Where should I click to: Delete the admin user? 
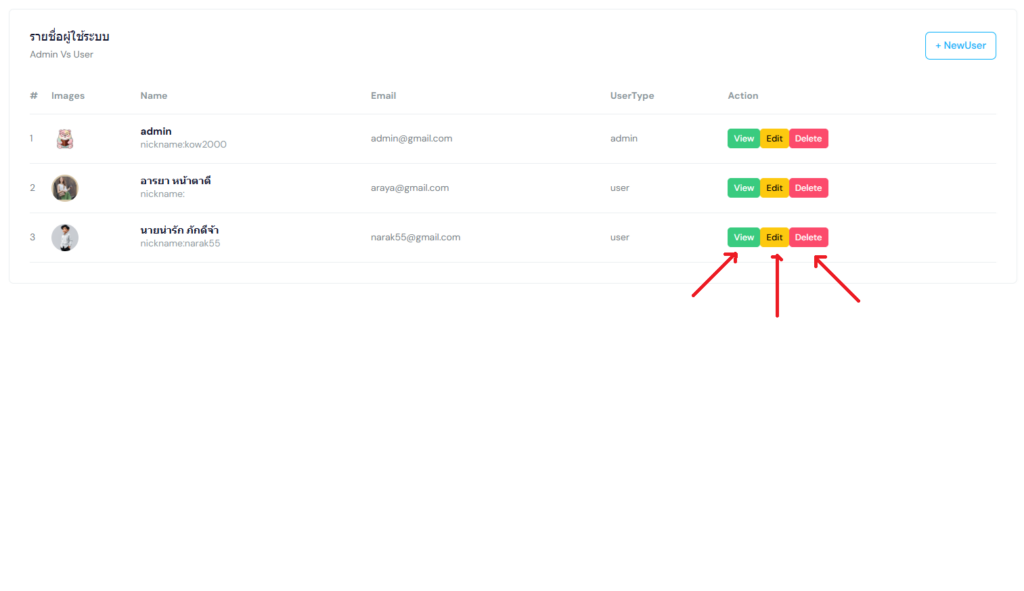(808, 138)
